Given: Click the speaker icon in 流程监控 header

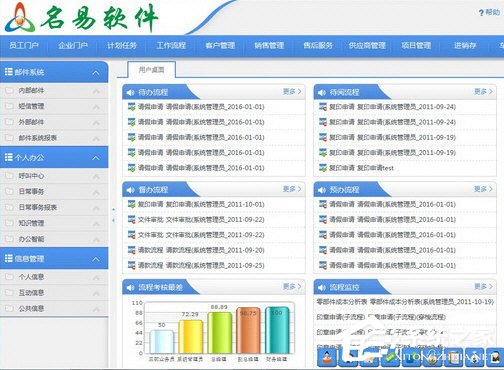Looking at the screenshot, I should click(322, 287).
